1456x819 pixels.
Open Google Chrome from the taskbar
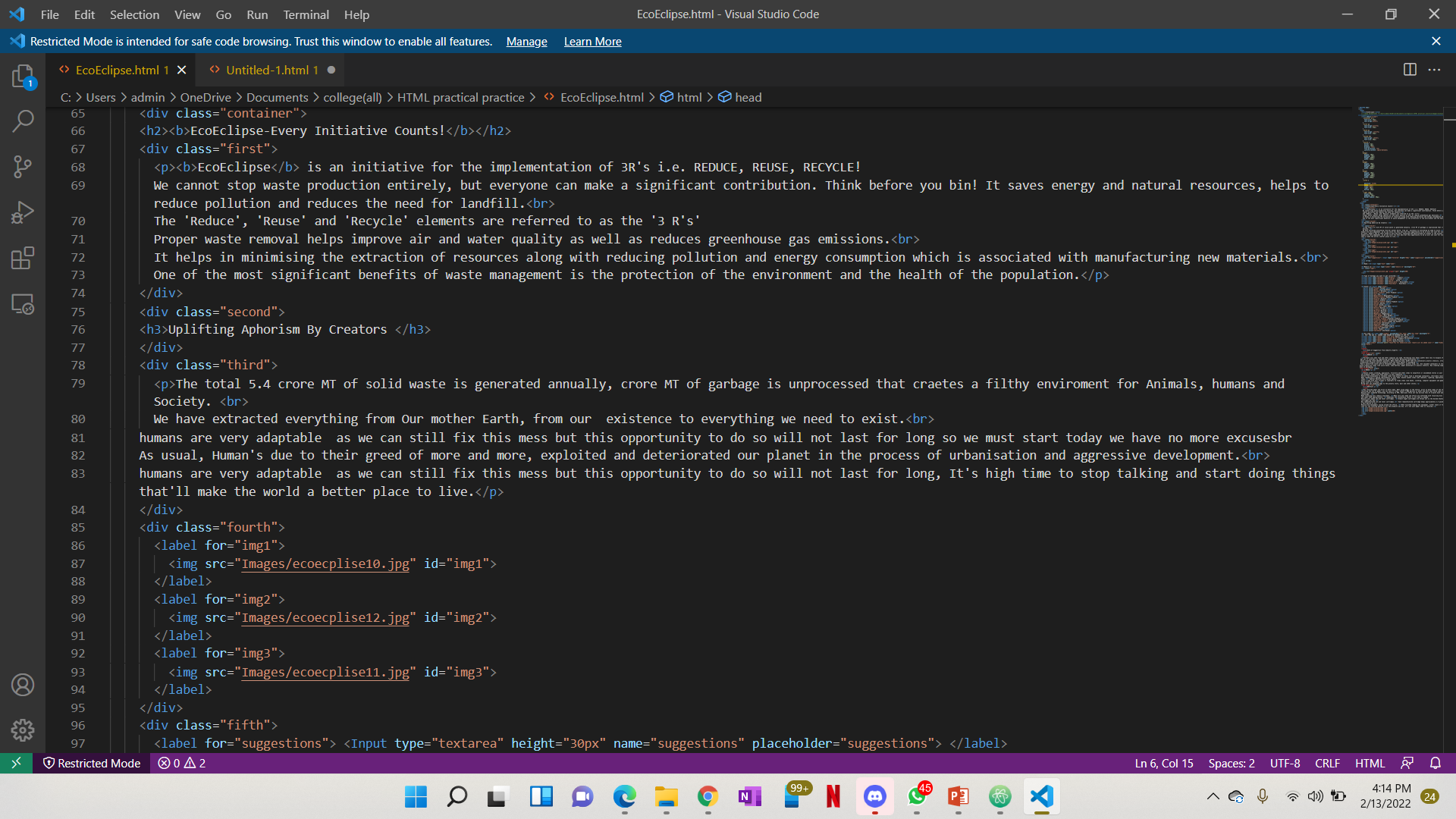[x=708, y=796]
